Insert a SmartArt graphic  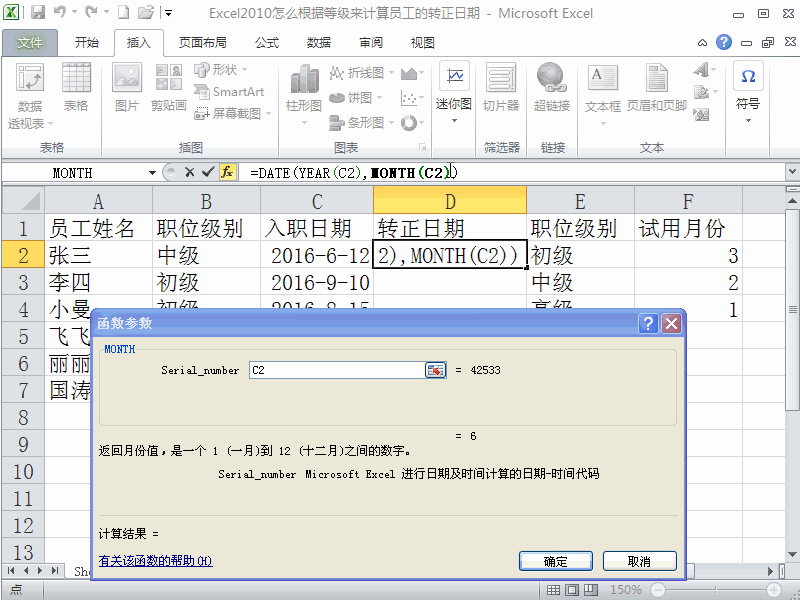[229, 92]
